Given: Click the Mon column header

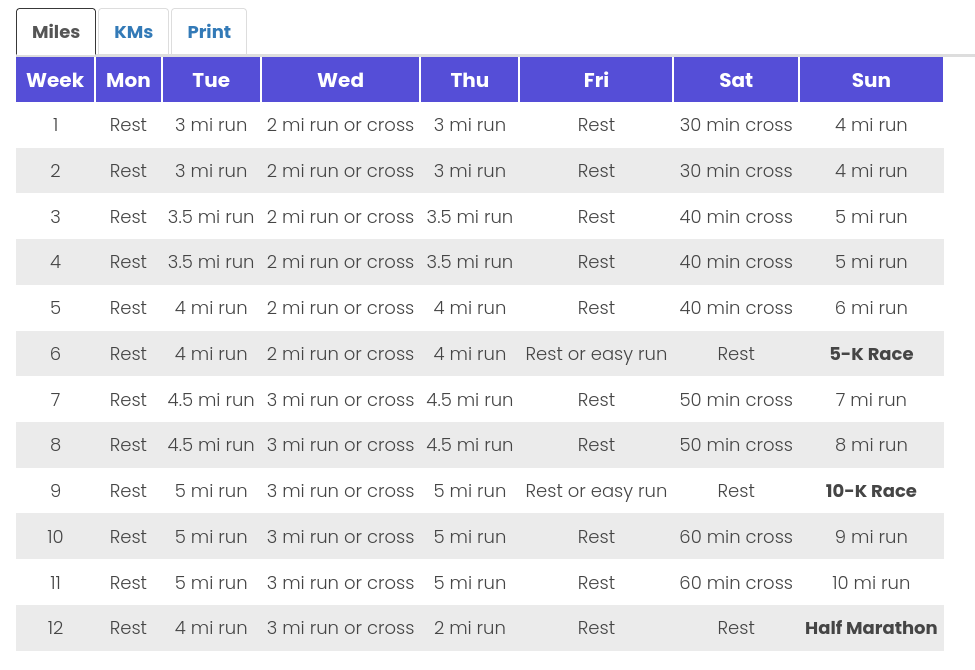Looking at the screenshot, I should point(128,80).
